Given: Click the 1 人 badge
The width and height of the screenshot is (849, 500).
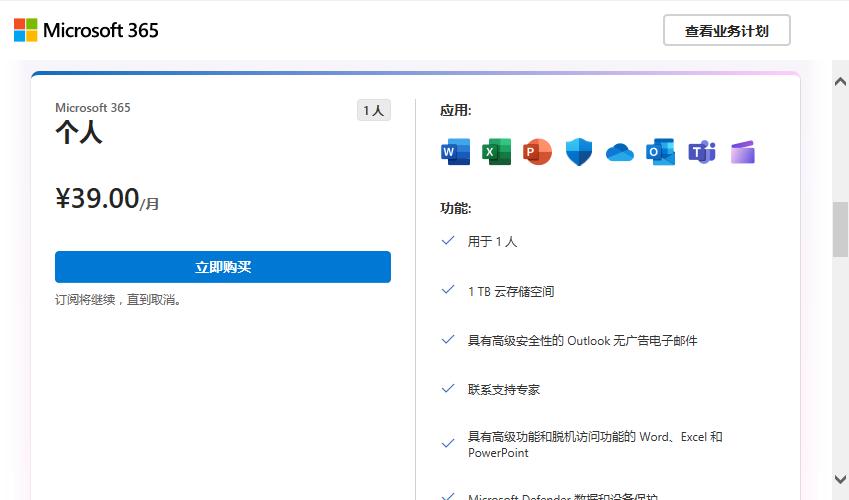Looking at the screenshot, I should [374, 111].
